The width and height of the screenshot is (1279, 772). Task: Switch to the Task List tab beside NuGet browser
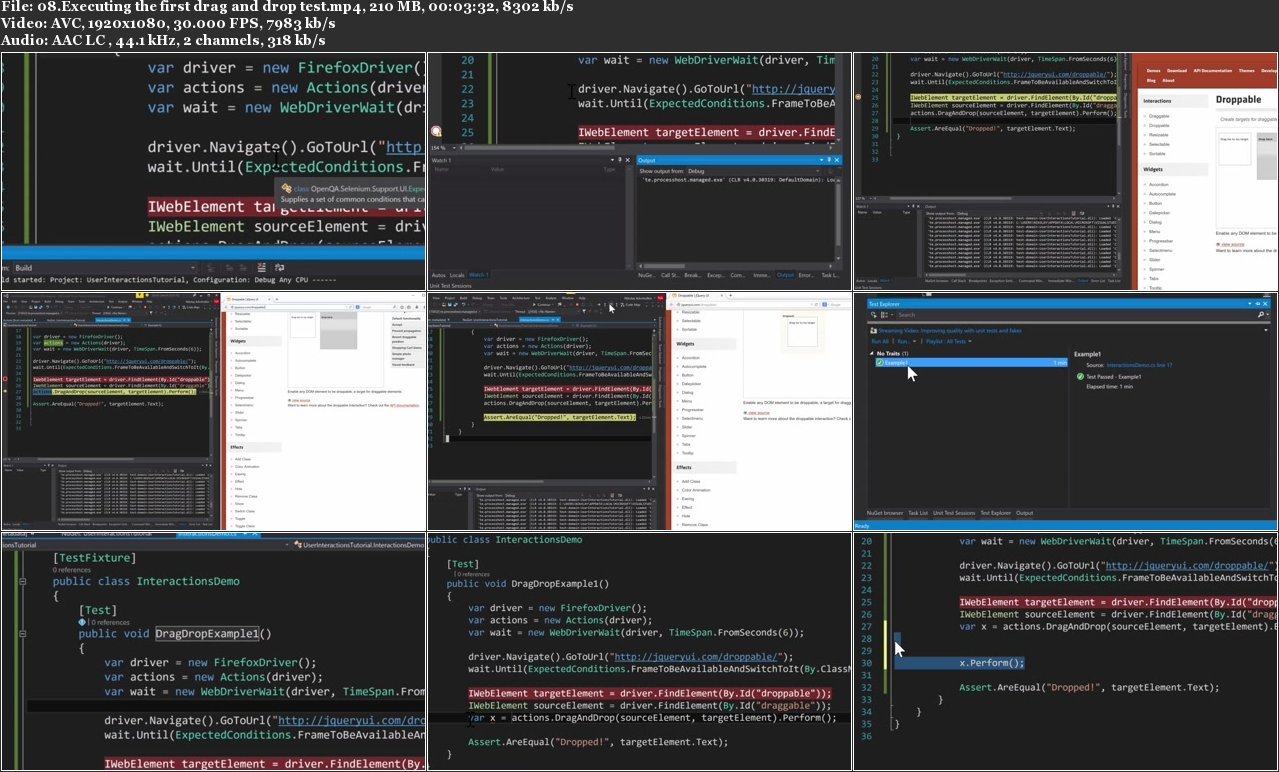tap(918, 513)
